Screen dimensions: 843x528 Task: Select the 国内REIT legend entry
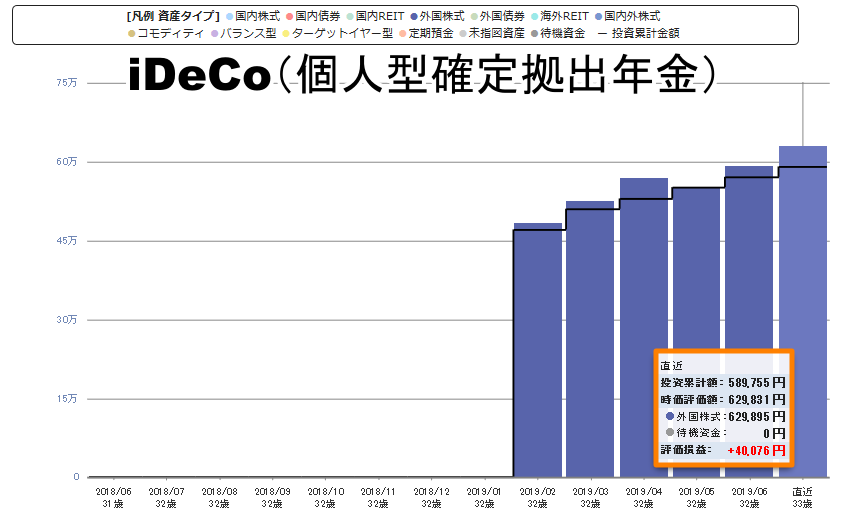click(x=375, y=17)
